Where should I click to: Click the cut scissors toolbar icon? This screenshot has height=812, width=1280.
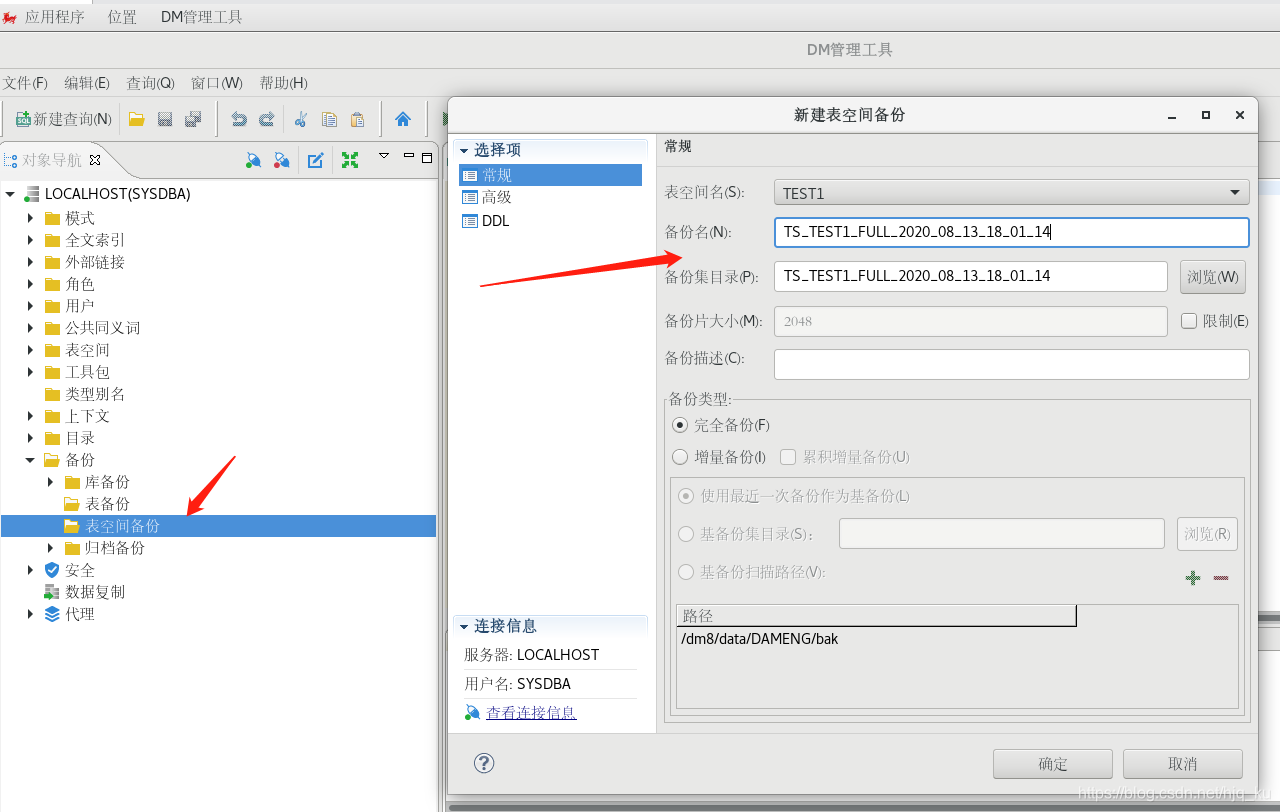pyautogui.click(x=300, y=119)
